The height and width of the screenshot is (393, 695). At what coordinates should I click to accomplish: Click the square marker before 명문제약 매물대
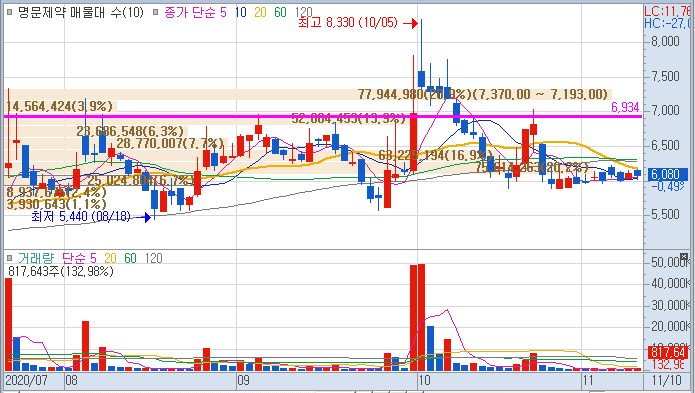pos(10,12)
